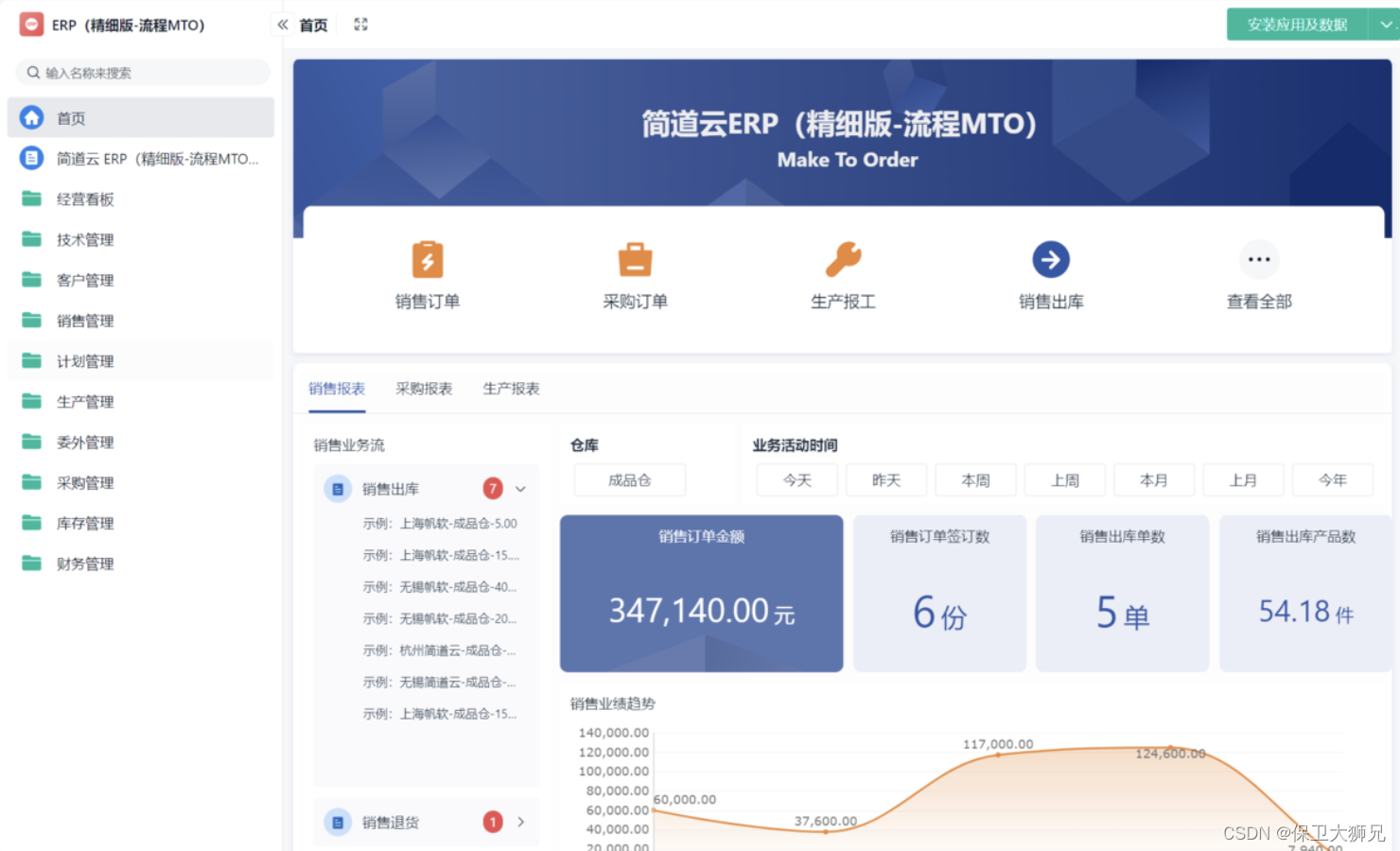Click 技术管理 folder icon
The width and height of the screenshot is (1400, 851).
click(32, 239)
